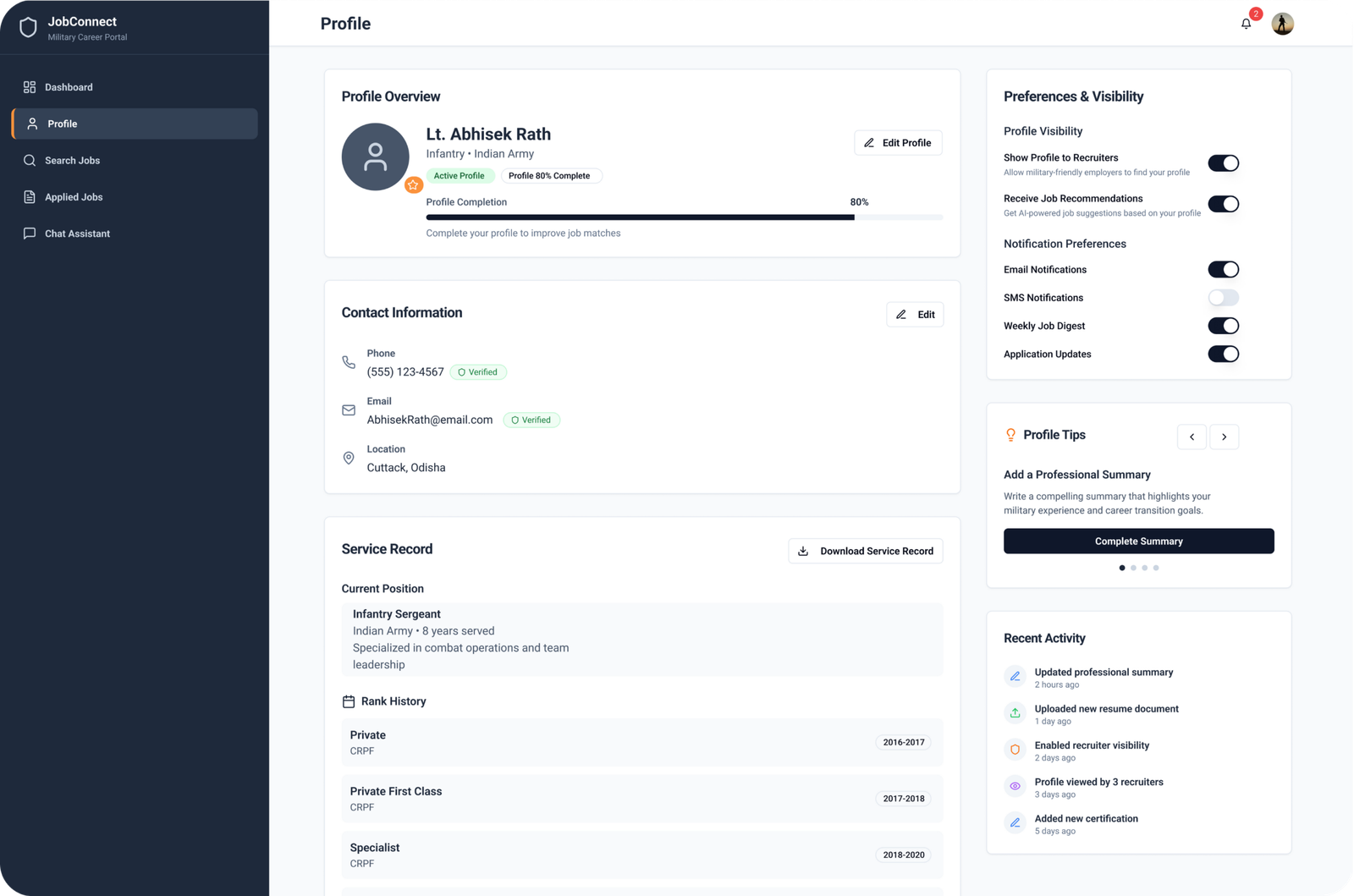Turn off Weekly Job Digest toggle
This screenshot has height=896, width=1354.
tap(1223, 326)
